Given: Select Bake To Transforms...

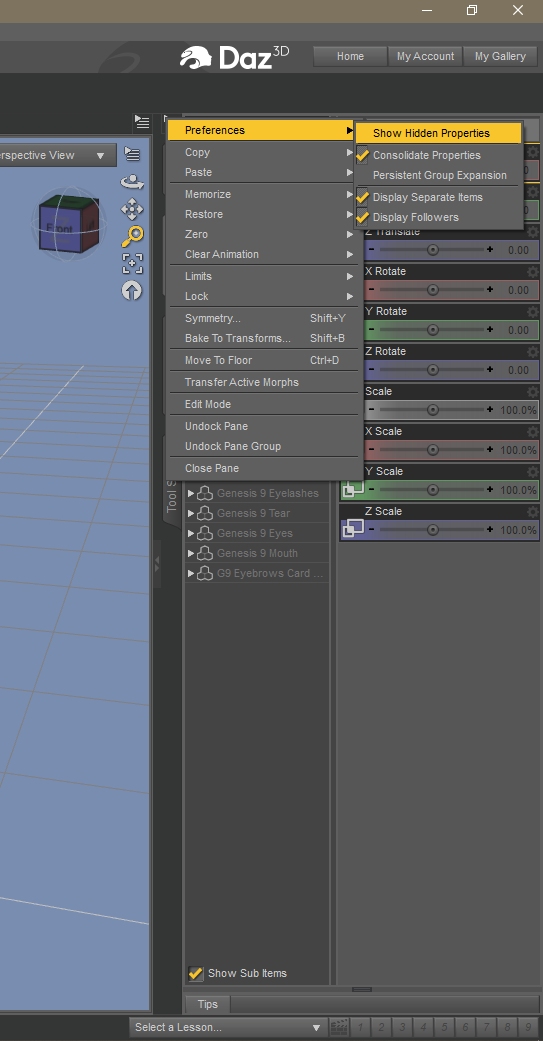Looking at the screenshot, I should [x=262, y=339].
